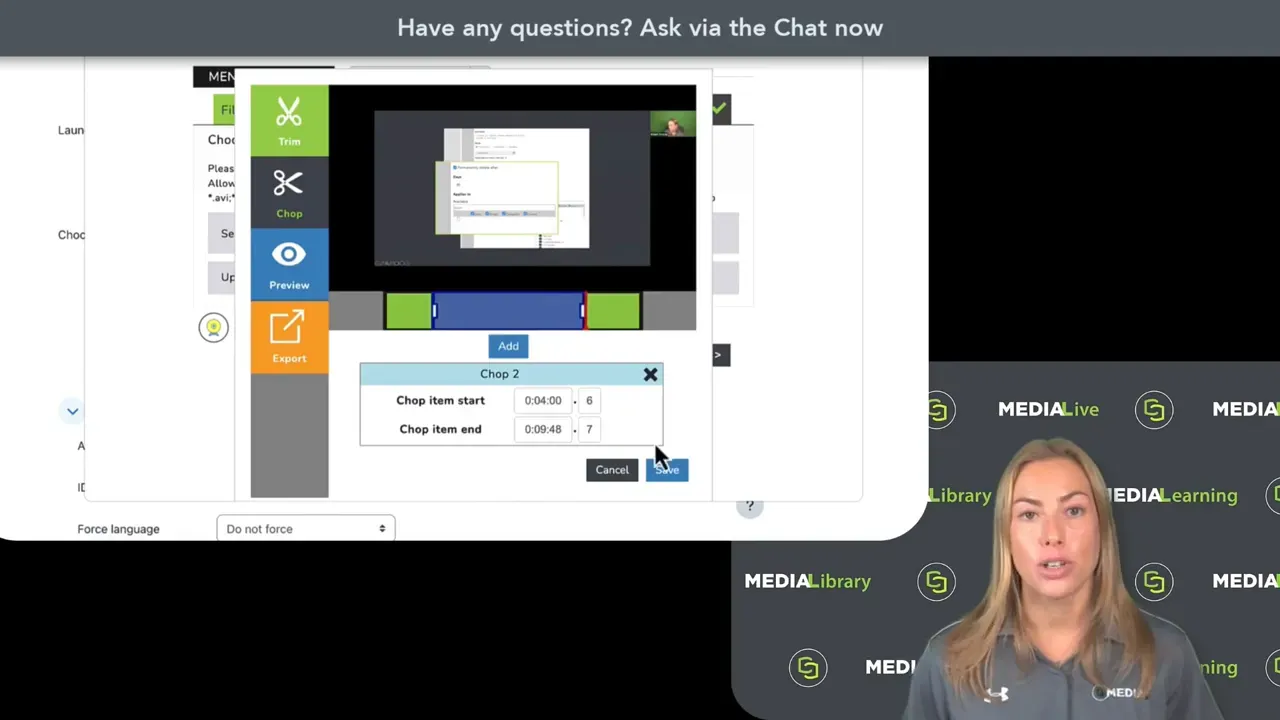Select the left green timeline segment
Image resolution: width=1280 pixels, height=720 pixels.
coord(408,311)
